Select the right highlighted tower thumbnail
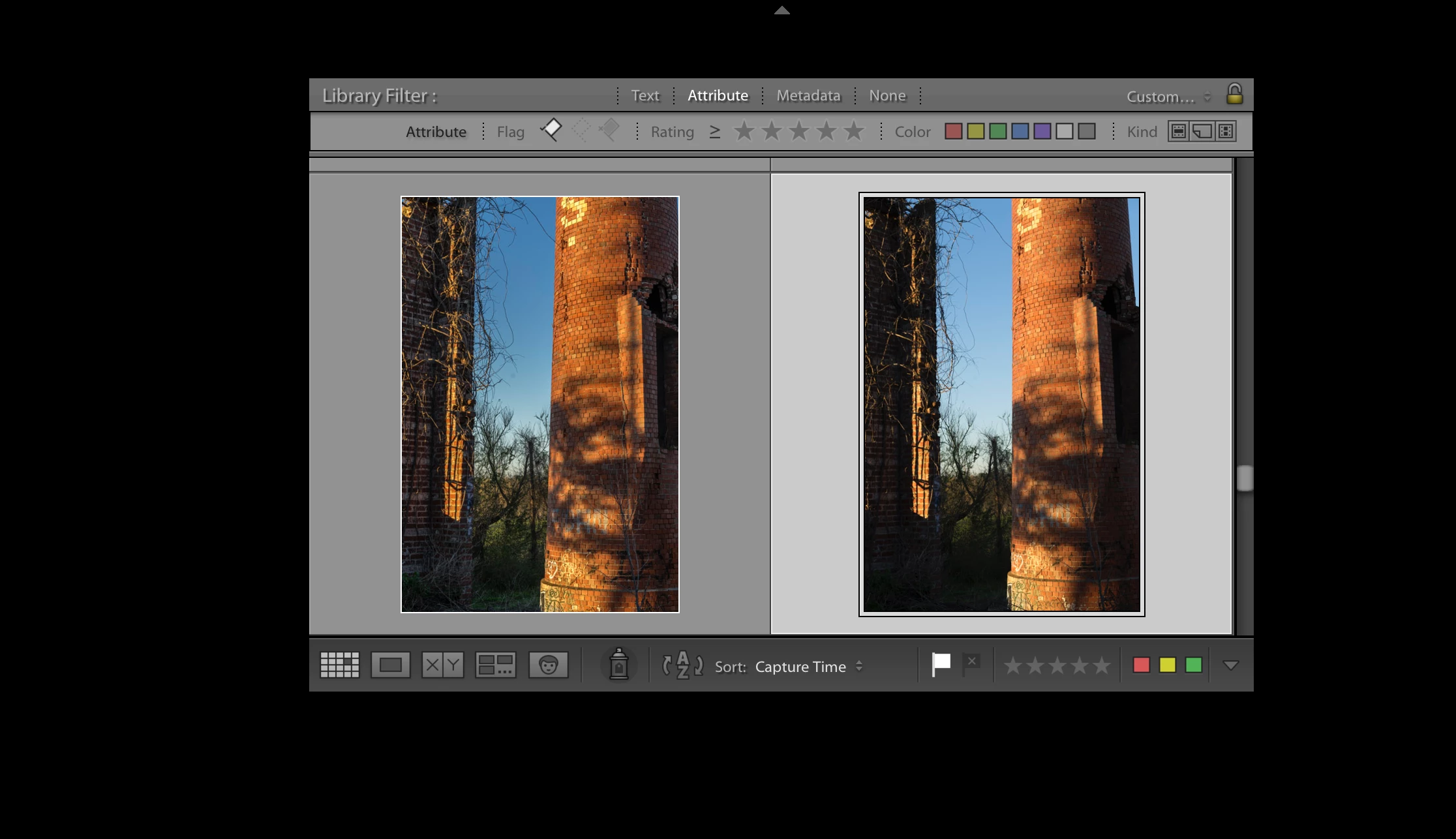The image size is (1456, 839). point(1002,404)
